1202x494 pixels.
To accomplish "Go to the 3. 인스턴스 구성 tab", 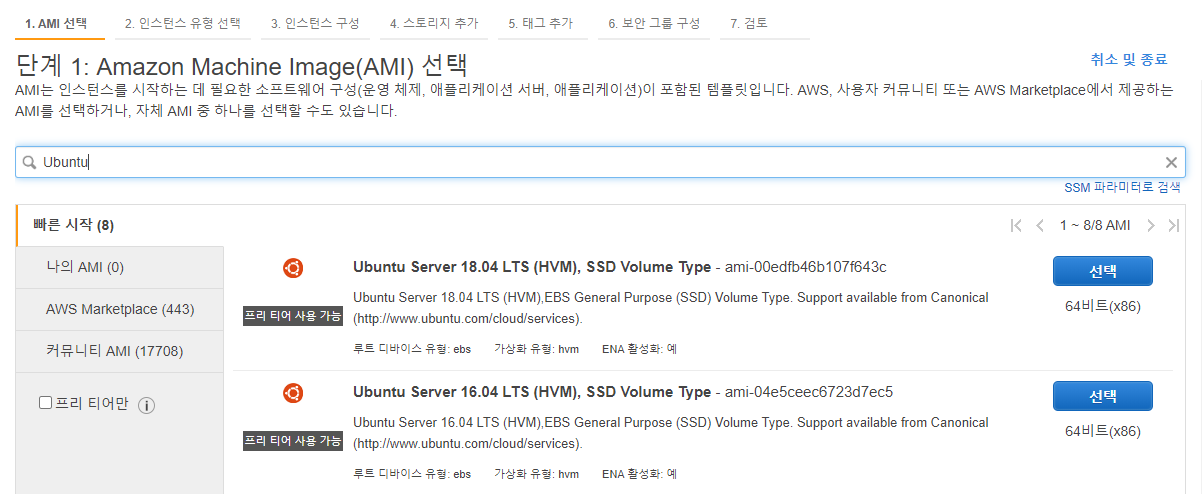I will [x=314, y=23].
